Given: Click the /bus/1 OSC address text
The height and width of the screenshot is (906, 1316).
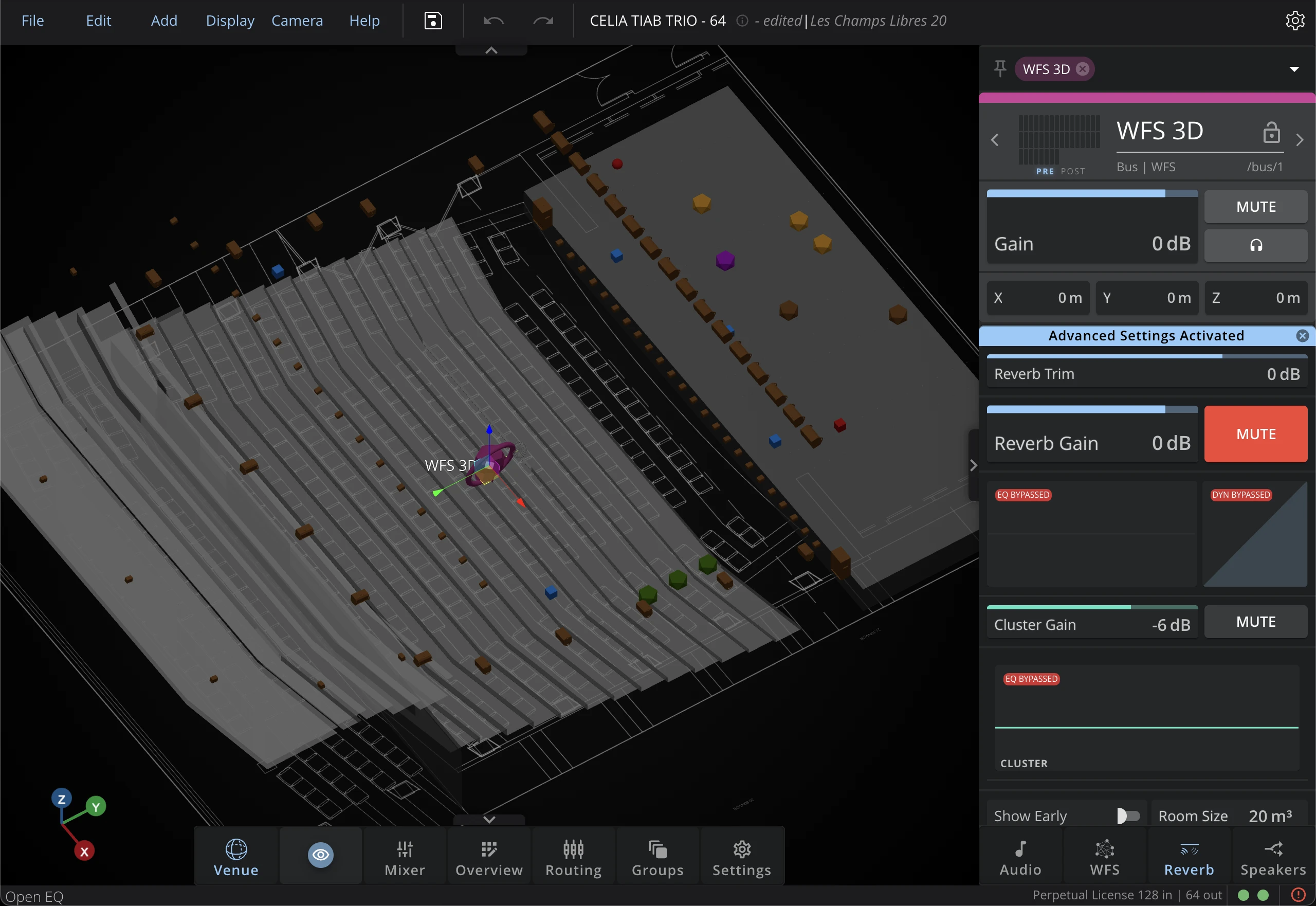Looking at the screenshot, I should coord(1265,167).
